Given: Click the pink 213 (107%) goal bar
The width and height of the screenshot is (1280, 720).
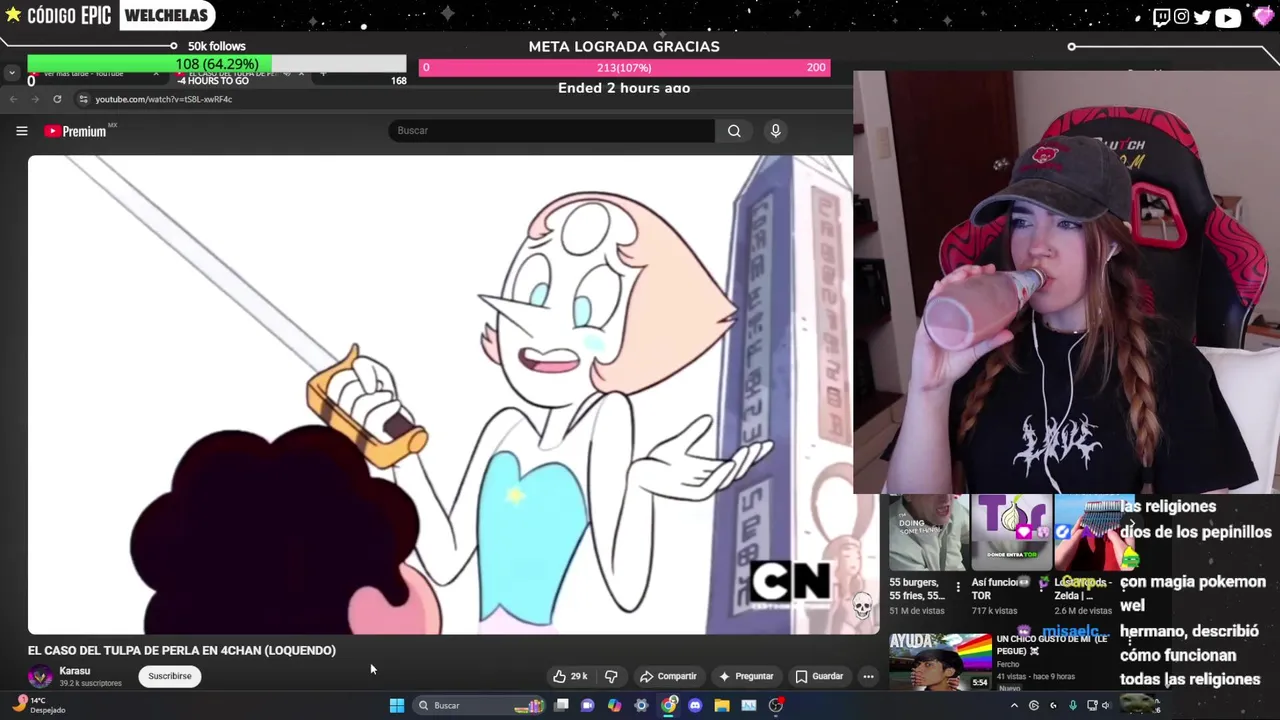Looking at the screenshot, I should pos(624,67).
